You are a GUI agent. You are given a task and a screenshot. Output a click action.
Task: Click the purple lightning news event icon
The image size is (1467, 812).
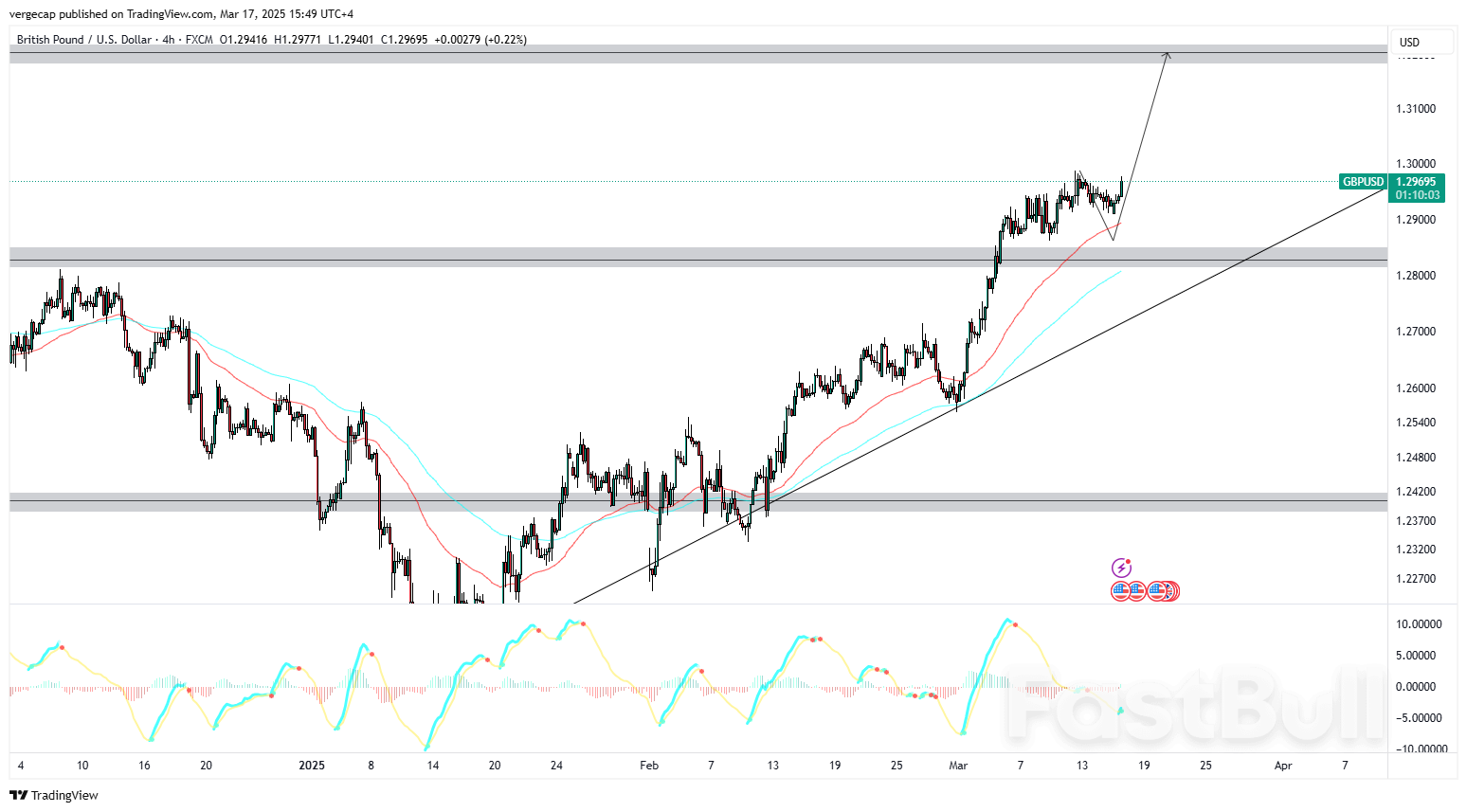coord(1121,568)
